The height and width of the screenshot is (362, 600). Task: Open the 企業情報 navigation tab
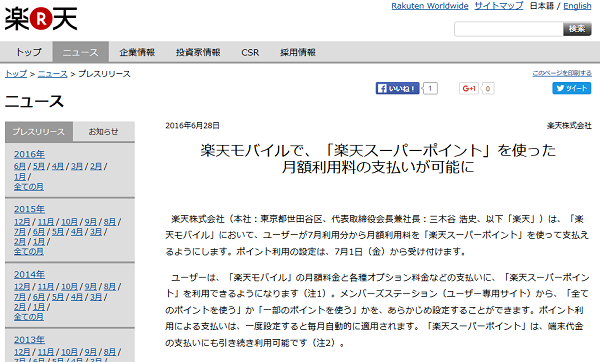pyautogui.click(x=137, y=52)
